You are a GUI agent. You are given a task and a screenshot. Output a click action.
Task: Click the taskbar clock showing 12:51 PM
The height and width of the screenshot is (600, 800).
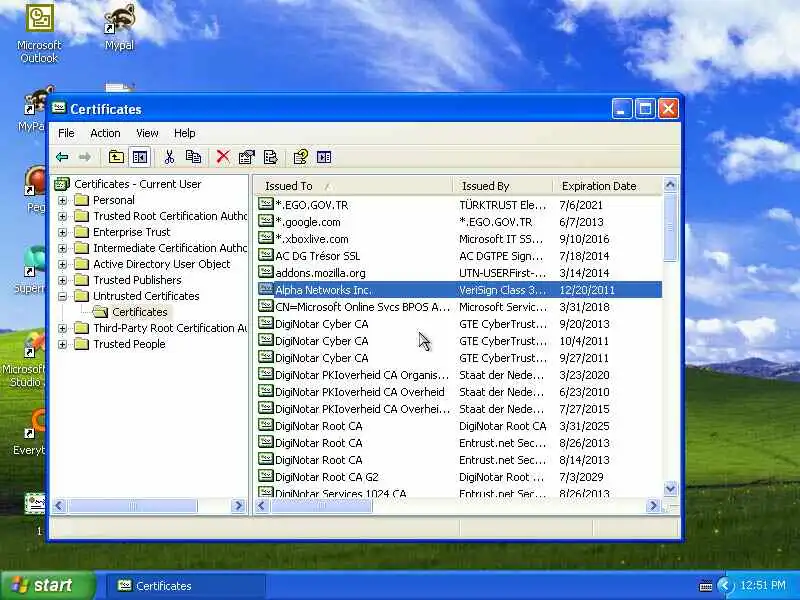(x=763, y=585)
